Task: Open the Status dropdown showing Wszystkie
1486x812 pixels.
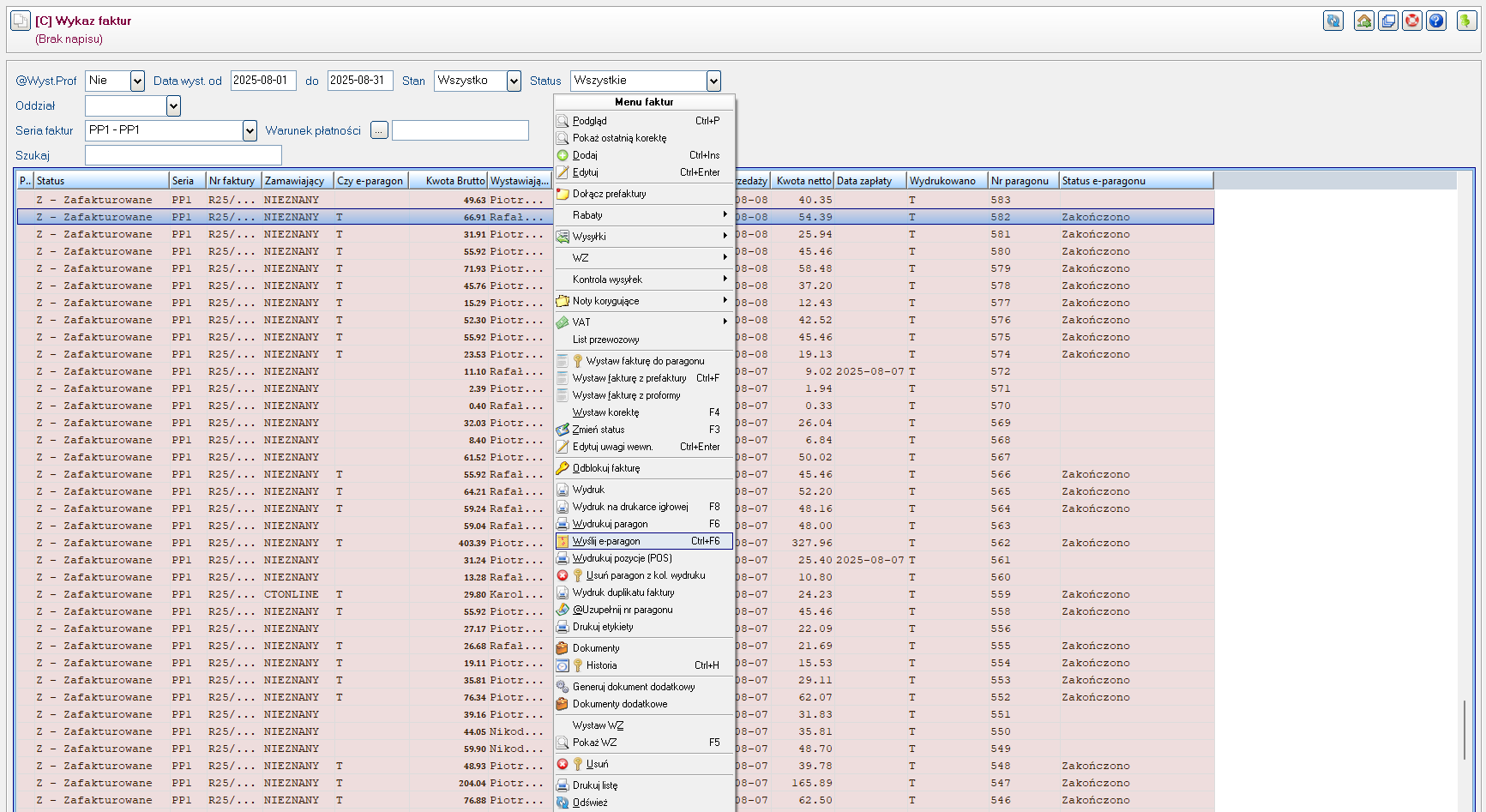Action: [x=713, y=81]
